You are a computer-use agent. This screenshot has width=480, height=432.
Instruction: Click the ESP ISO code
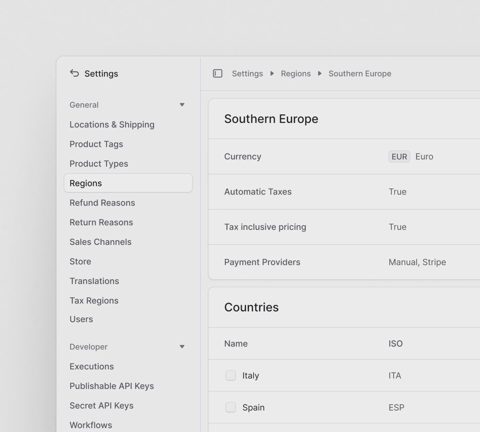pyautogui.click(x=396, y=408)
